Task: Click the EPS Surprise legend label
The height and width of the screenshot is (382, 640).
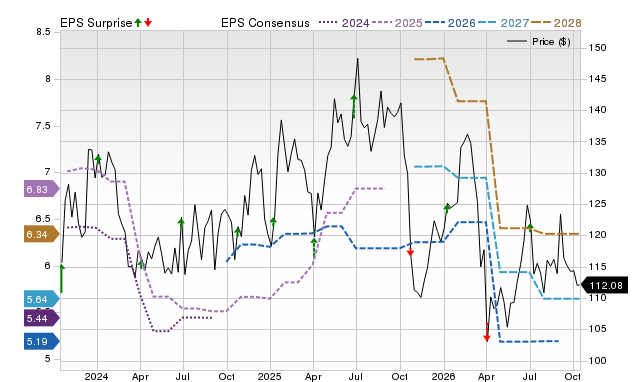Action: (x=96, y=23)
